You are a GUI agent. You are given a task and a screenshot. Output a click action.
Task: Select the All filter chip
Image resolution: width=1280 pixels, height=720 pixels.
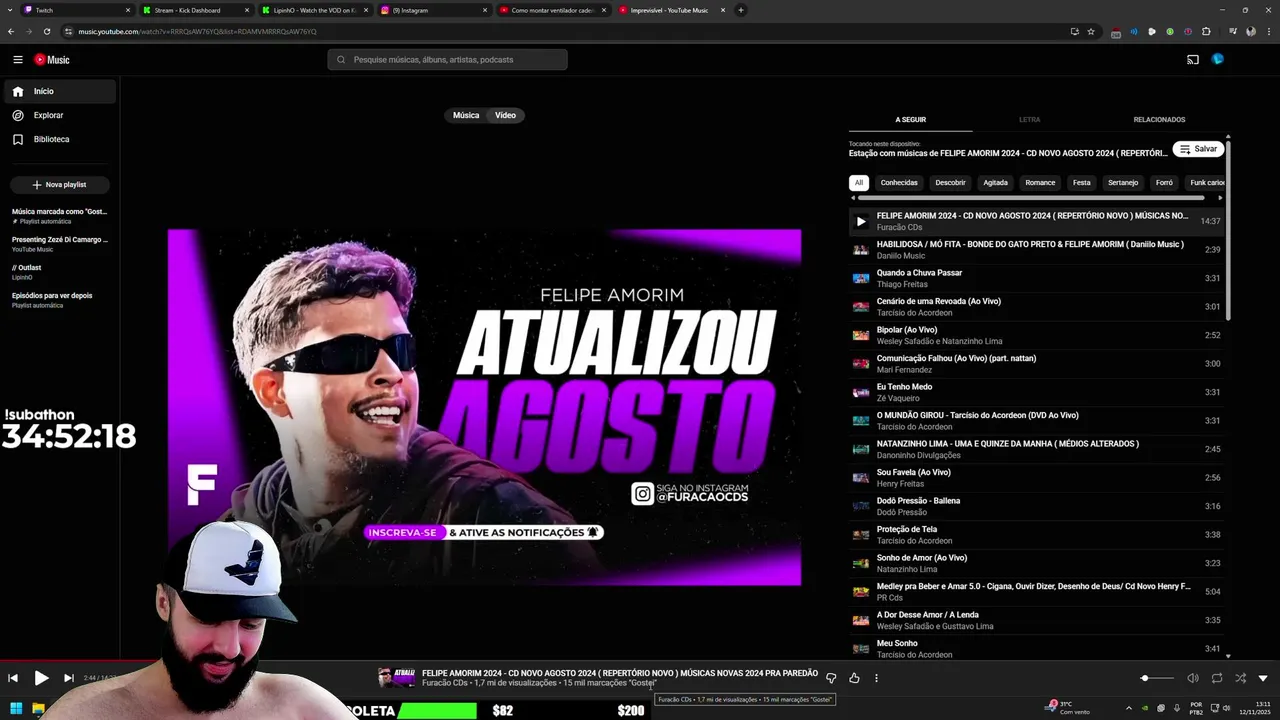click(x=859, y=183)
